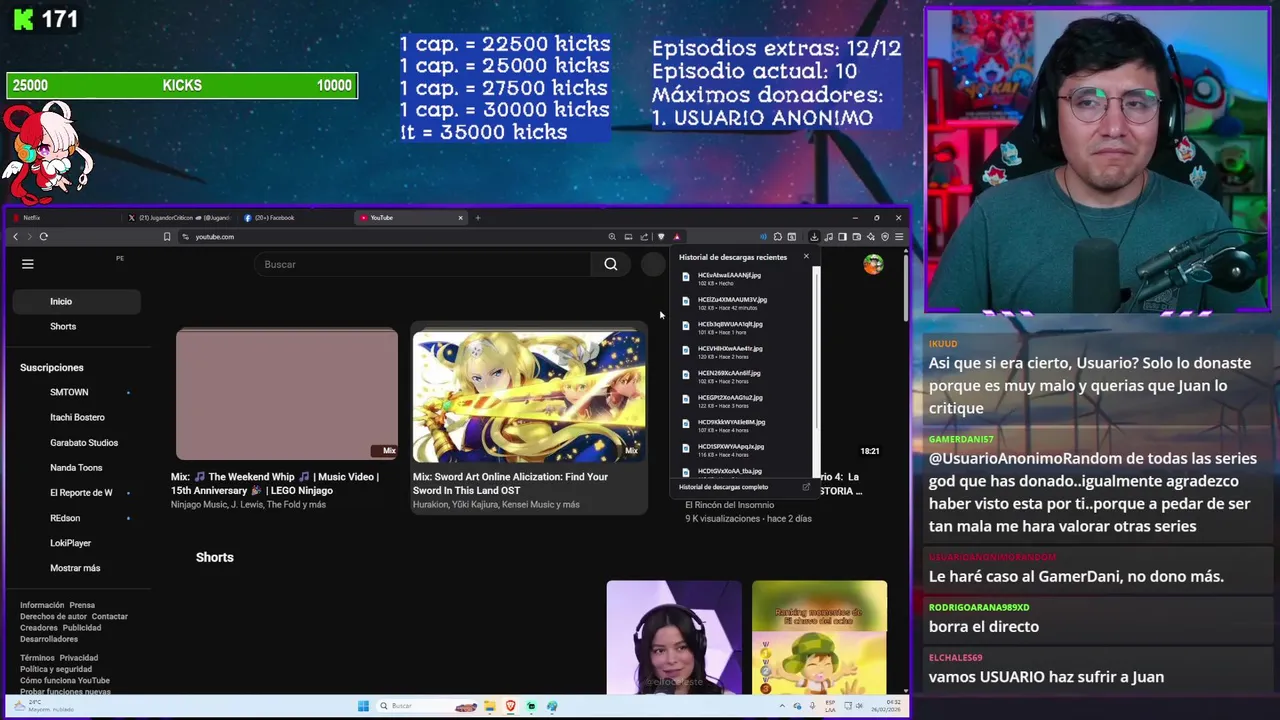Click Windows Start button on taskbar
The height and width of the screenshot is (720, 1280).
pyautogui.click(x=363, y=706)
